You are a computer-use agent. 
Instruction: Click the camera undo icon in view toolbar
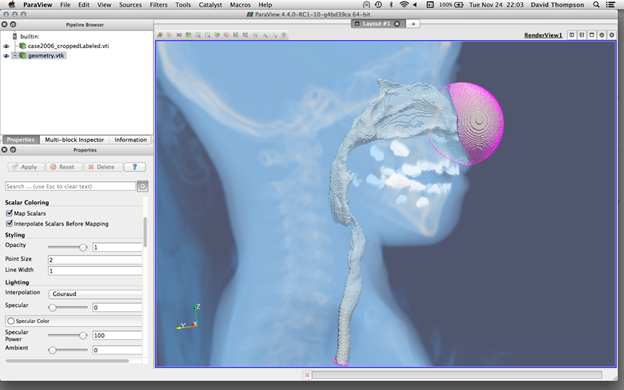[160, 35]
